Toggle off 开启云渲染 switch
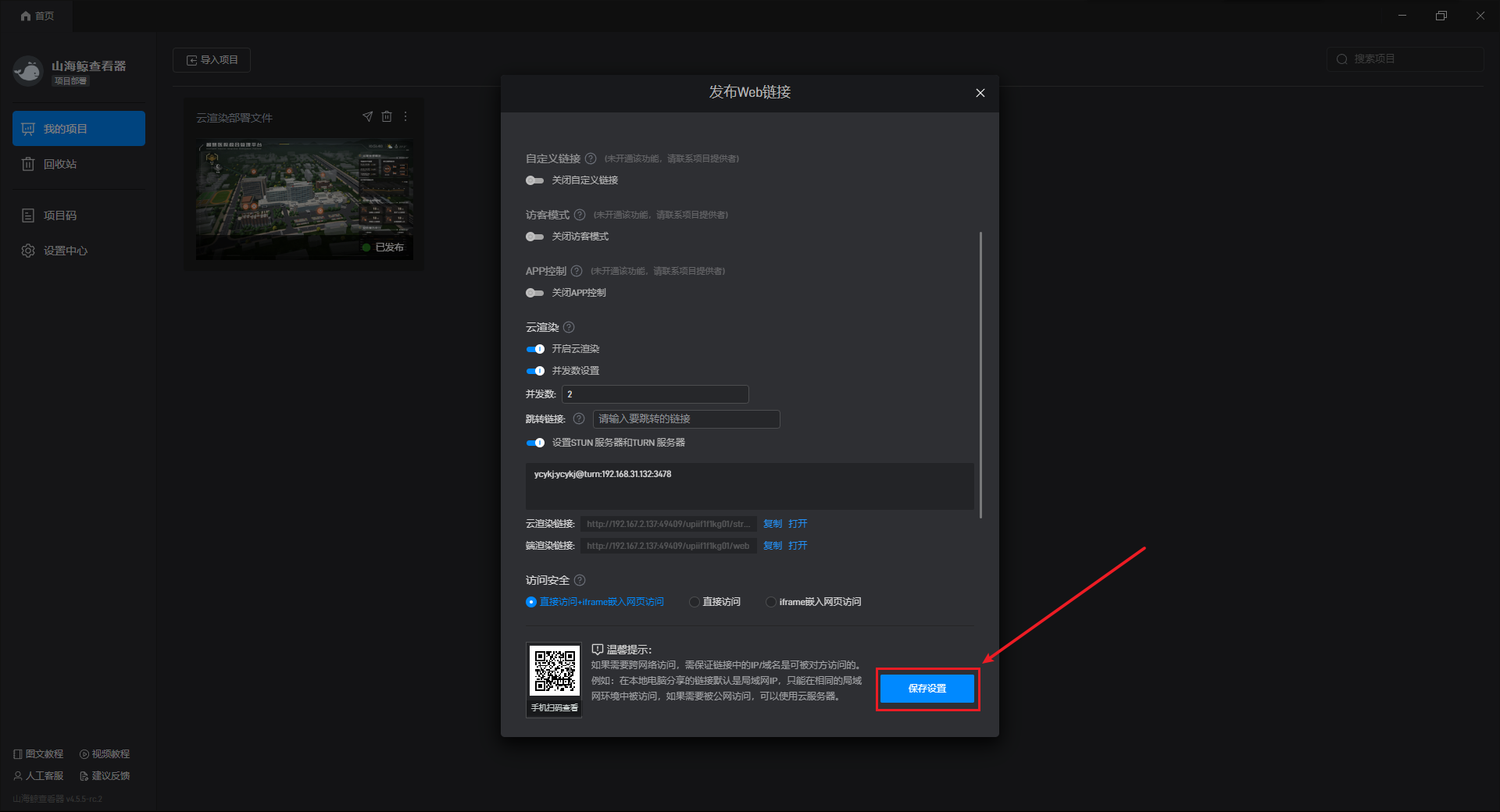This screenshot has height=812, width=1500. point(535,349)
